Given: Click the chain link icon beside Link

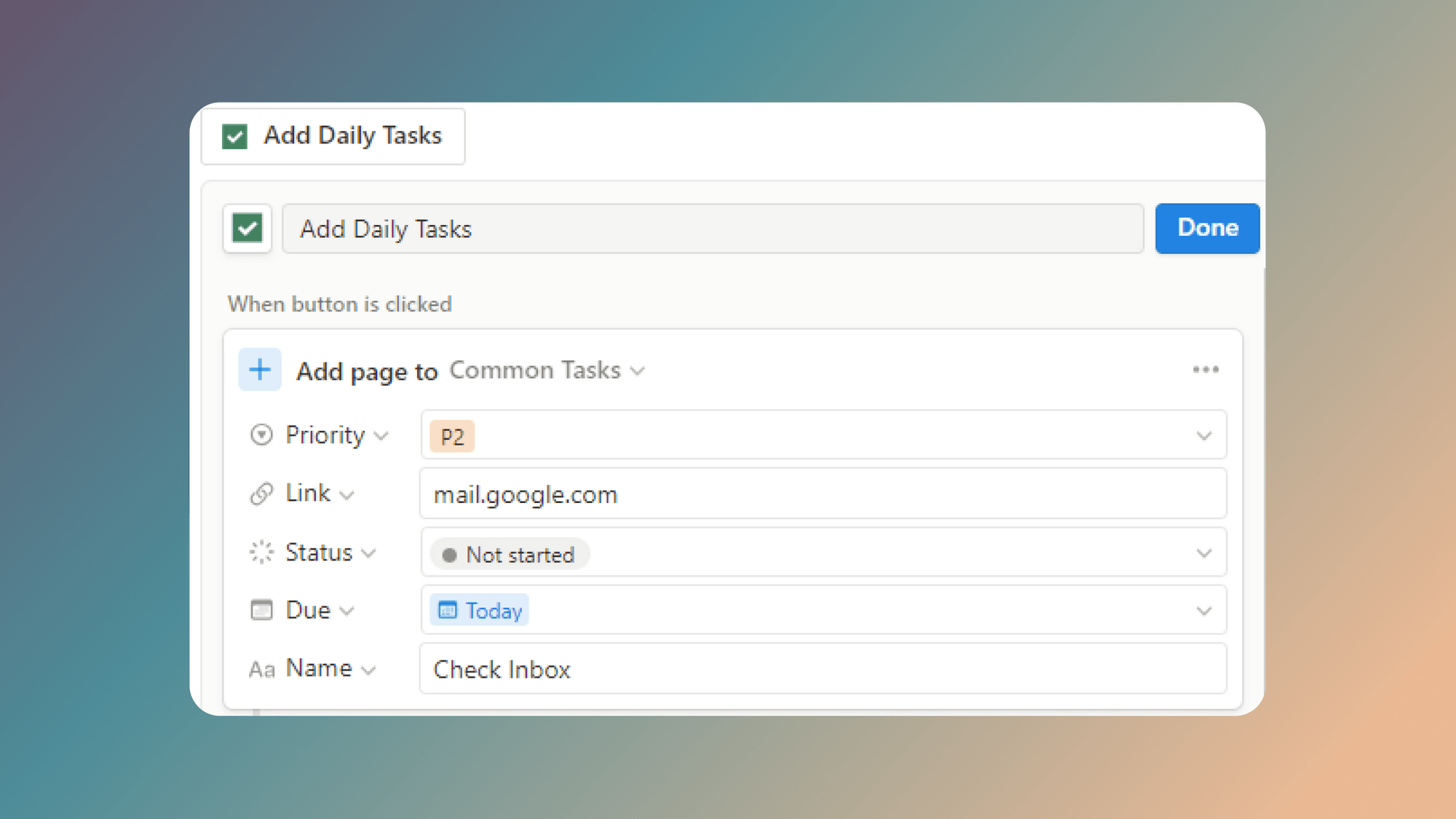Looking at the screenshot, I should pyautogui.click(x=261, y=493).
